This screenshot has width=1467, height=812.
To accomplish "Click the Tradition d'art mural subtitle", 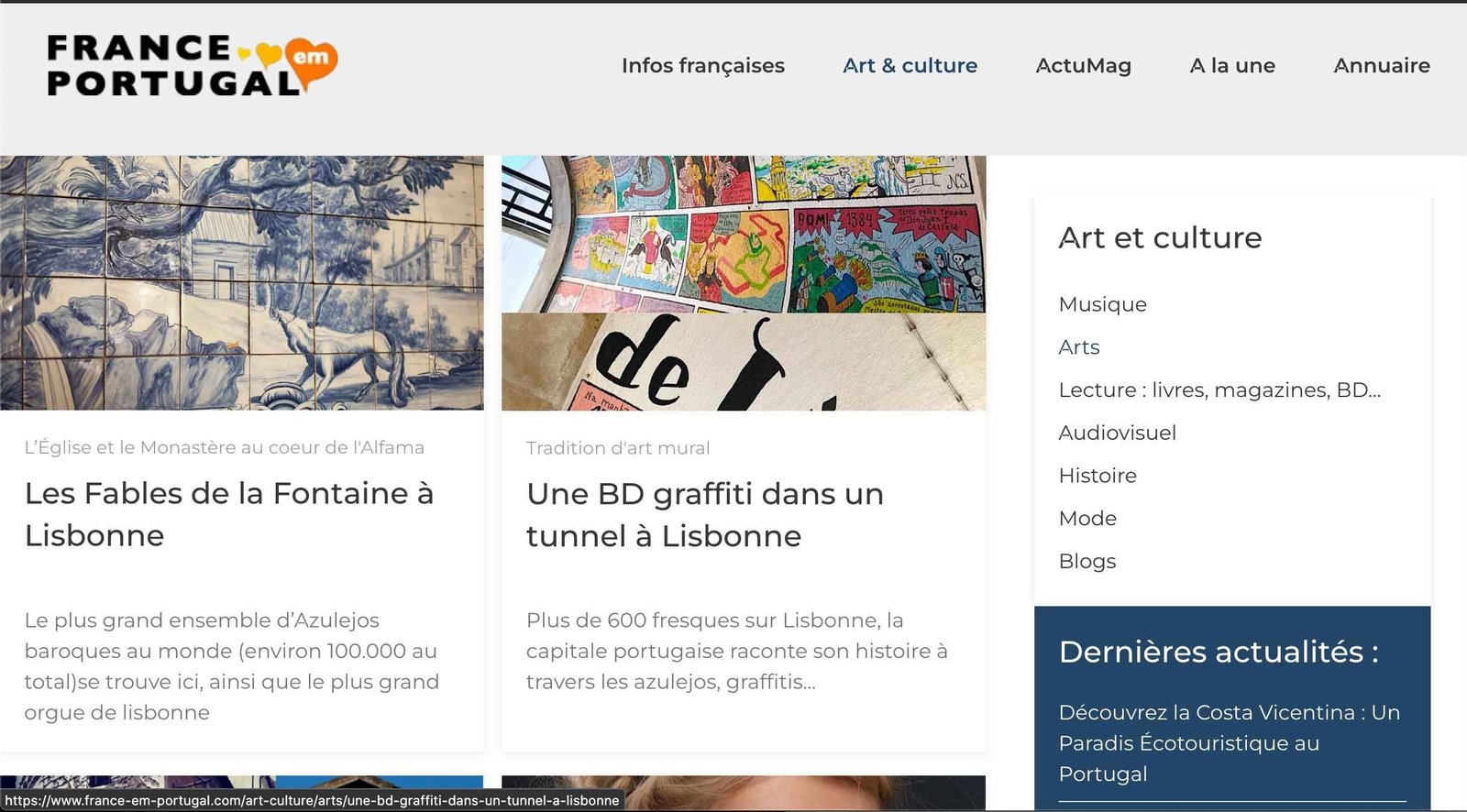I will click(617, 448).
